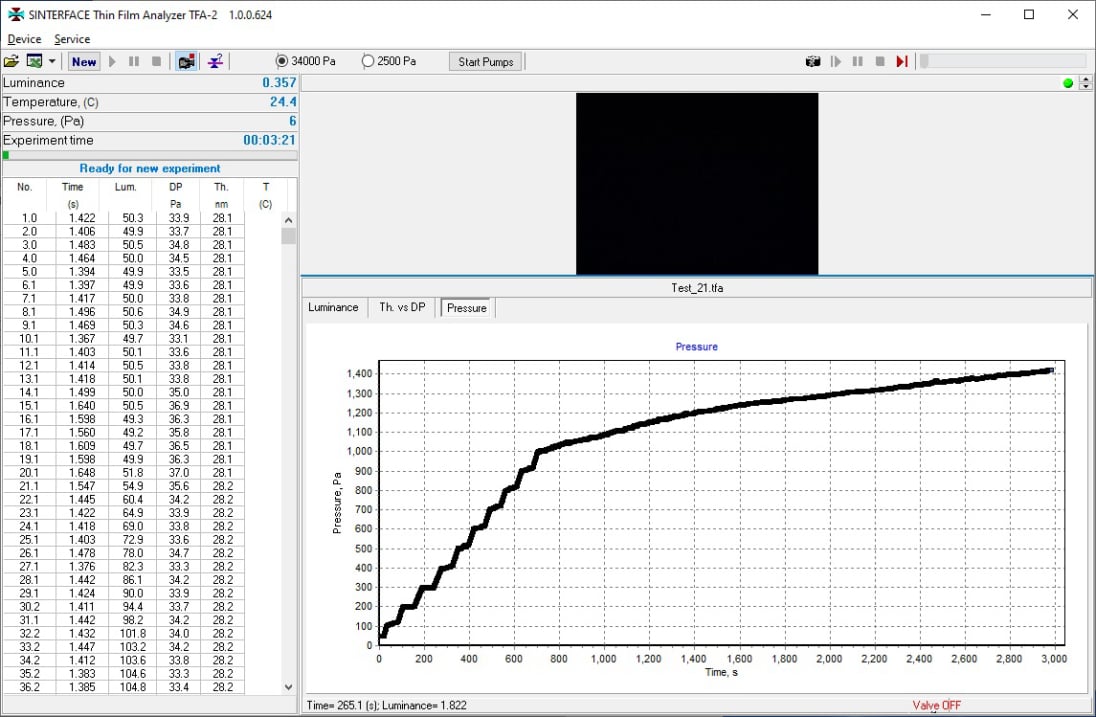This screenshot has height=717, width=1096.
Task: Start a New experiment
Action: [x=84, y=61]
